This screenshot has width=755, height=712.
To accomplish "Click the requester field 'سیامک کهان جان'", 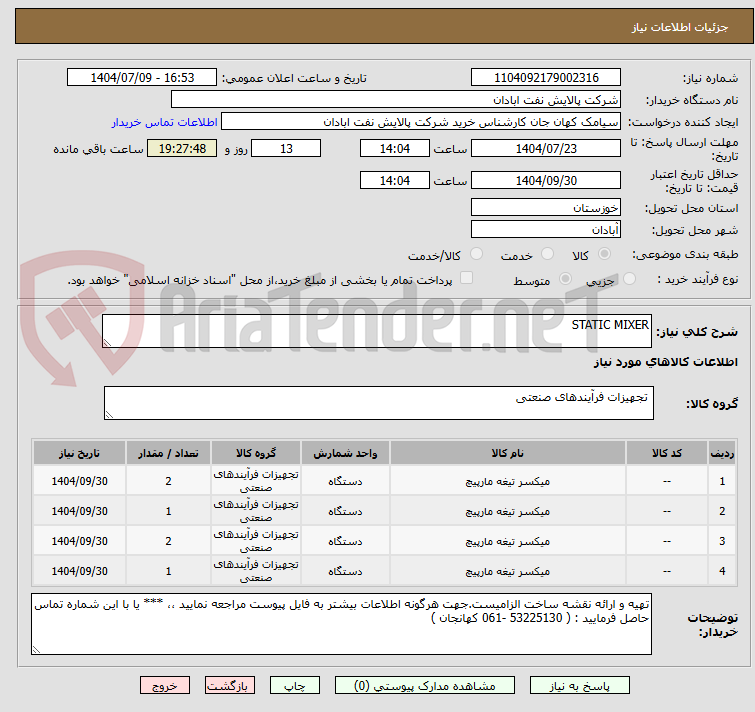I will click(421, 122).
